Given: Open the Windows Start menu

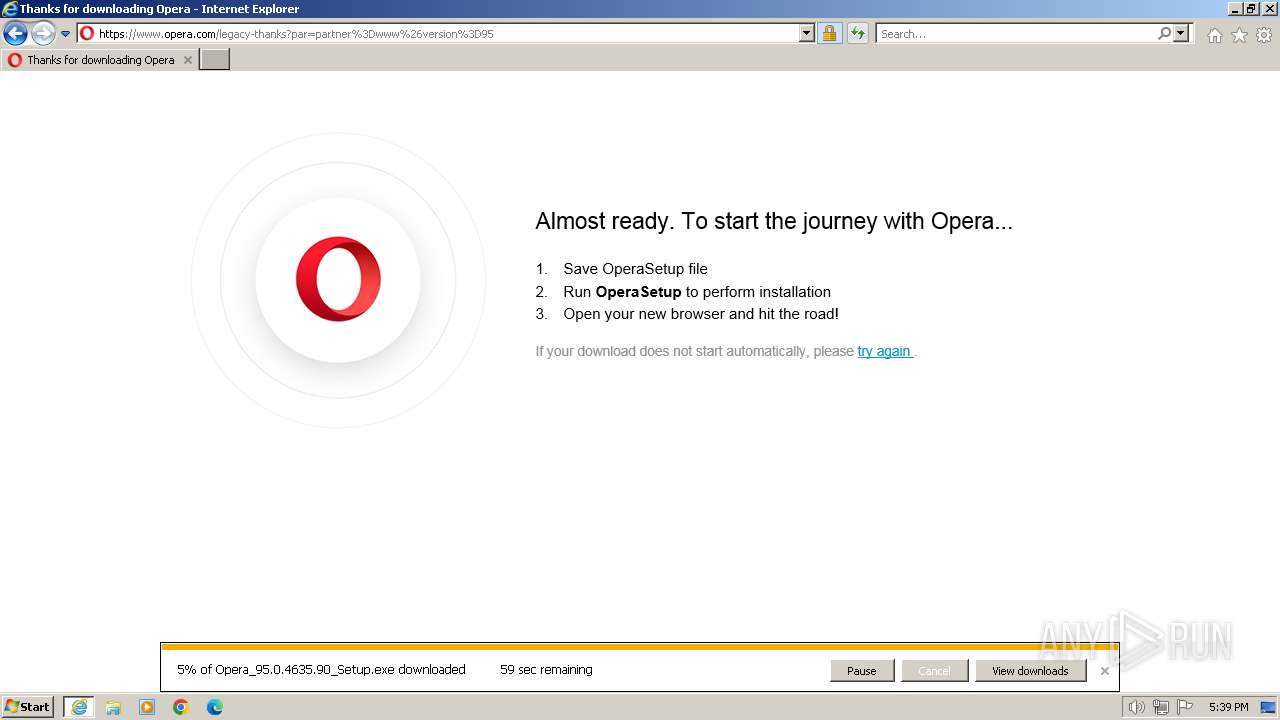Looking at the screenshot, I should pyautogui.click(x=28, y=707).
